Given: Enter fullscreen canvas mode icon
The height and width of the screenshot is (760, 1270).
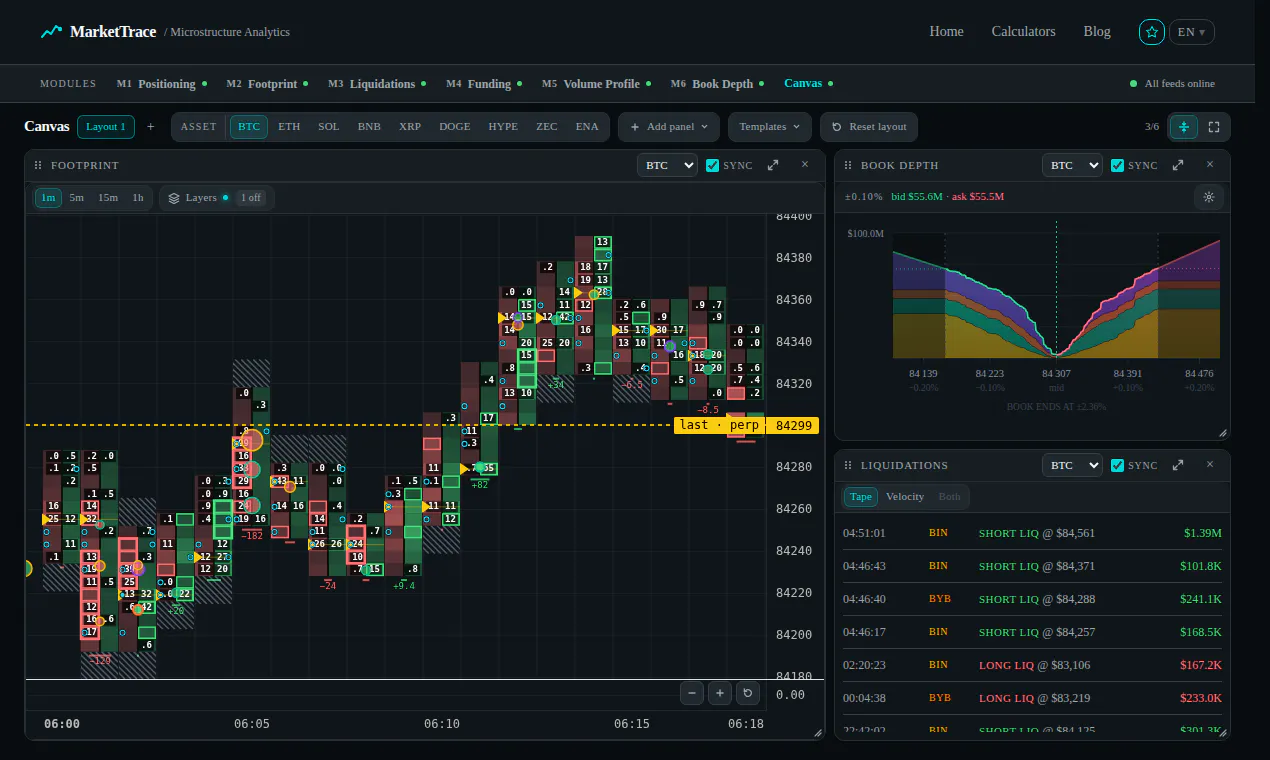Looking at the screenshot, I should [x=1214, y=127].
